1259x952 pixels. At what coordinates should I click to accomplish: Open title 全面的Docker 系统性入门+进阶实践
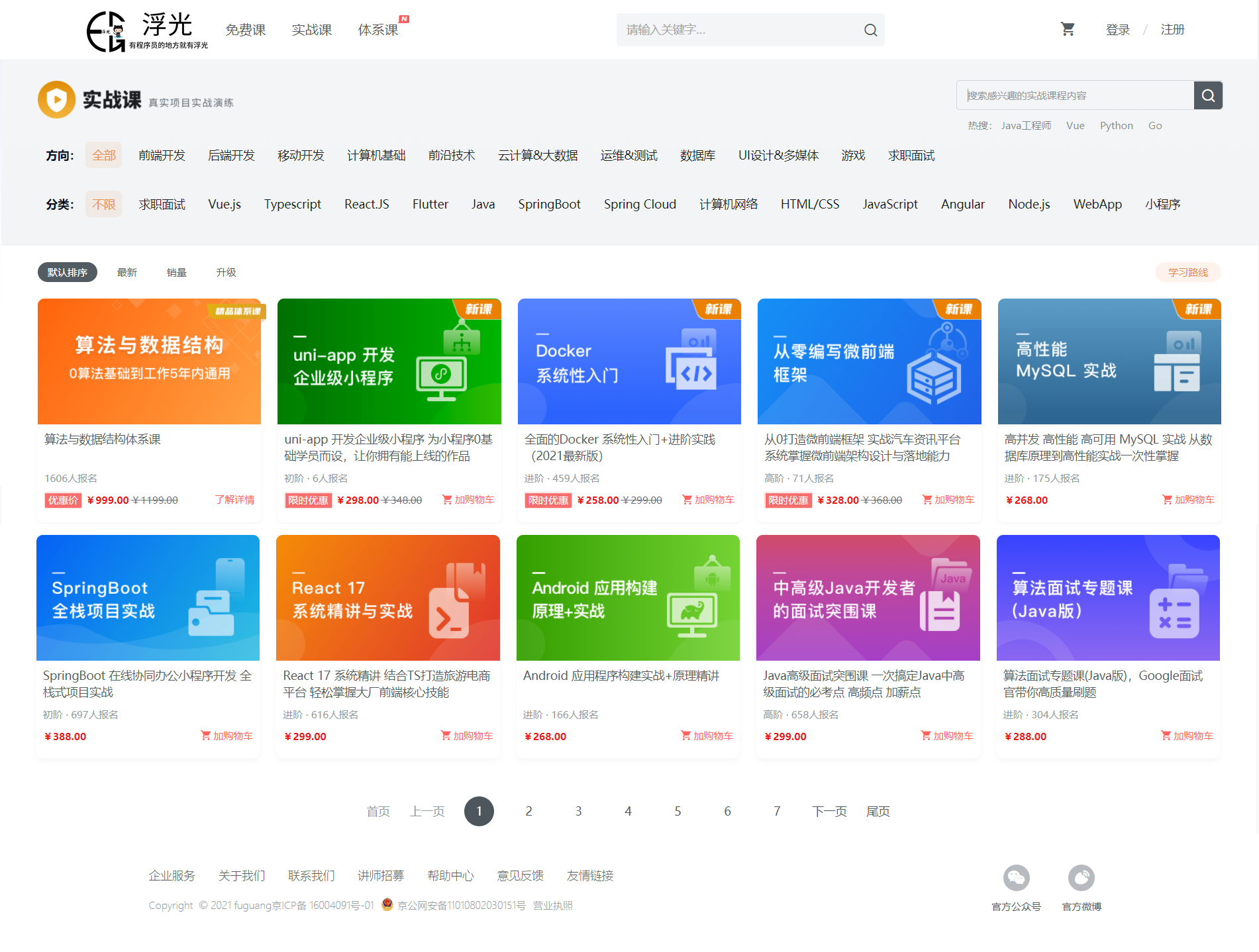pos(620,448)
